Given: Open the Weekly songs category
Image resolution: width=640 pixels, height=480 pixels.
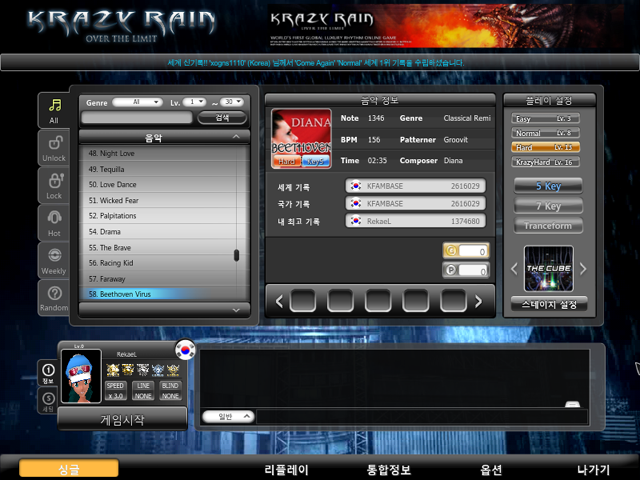Looking at the screenshot, I should pyautogui.click(x=54, y=261).
